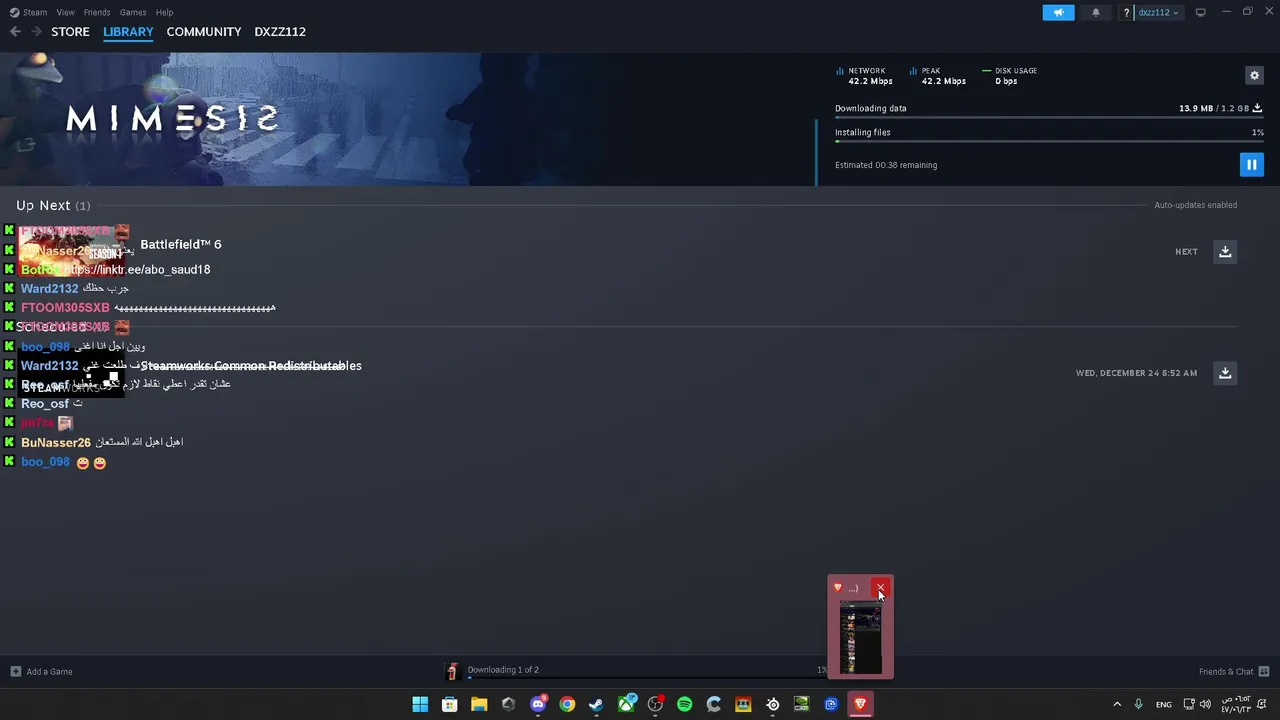This screenshot has height=720, width=1280.
Task: Open Friends & Chat
Action: tap(1234, 671)
